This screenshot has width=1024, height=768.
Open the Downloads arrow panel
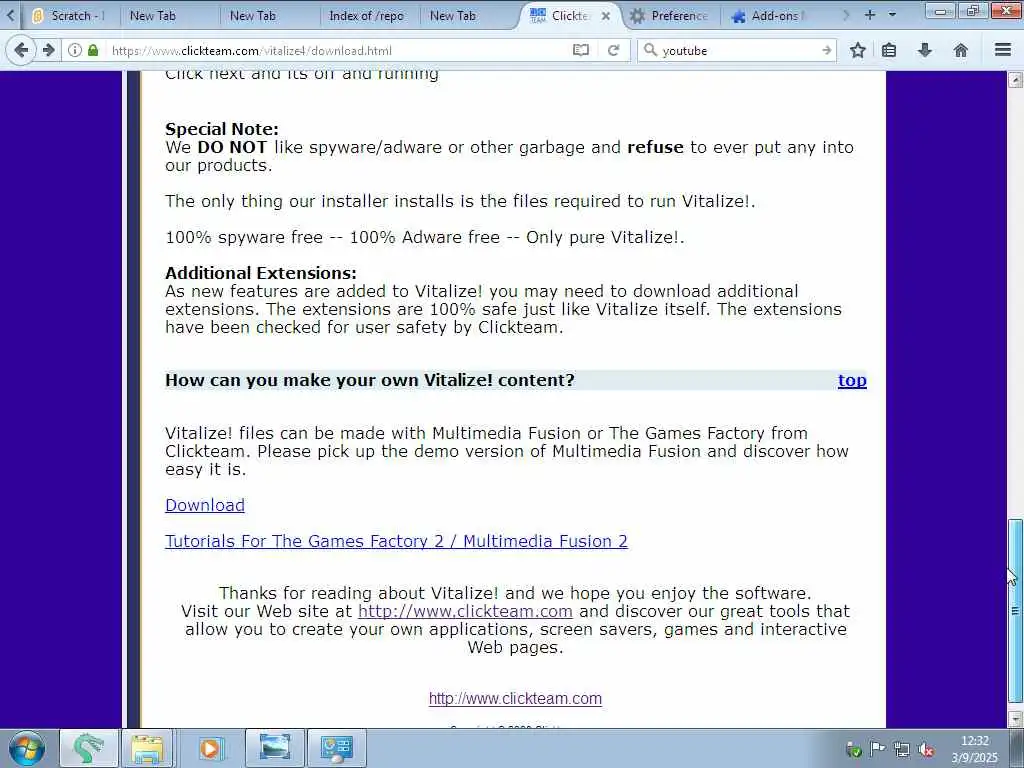point(924,50)
